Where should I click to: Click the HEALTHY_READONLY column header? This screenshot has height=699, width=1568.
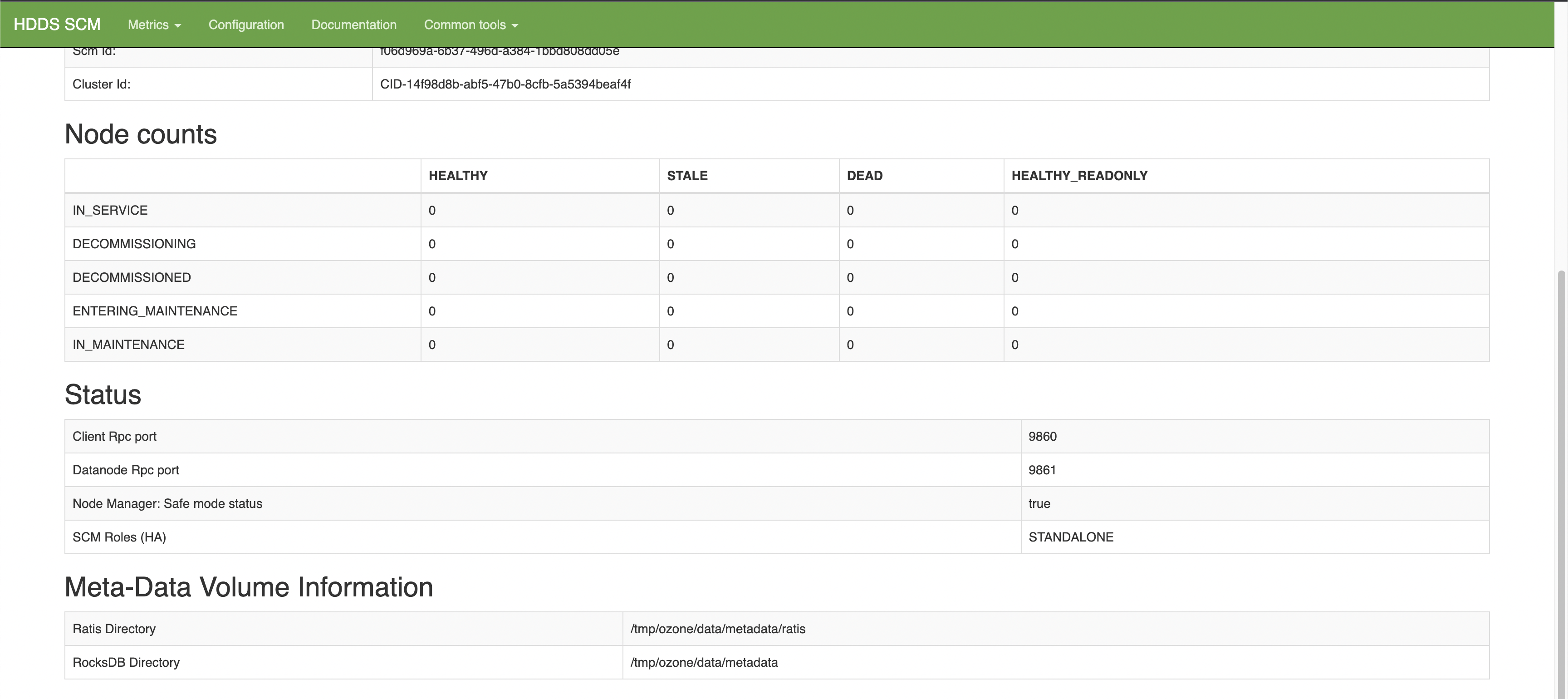coord(1079,176)
